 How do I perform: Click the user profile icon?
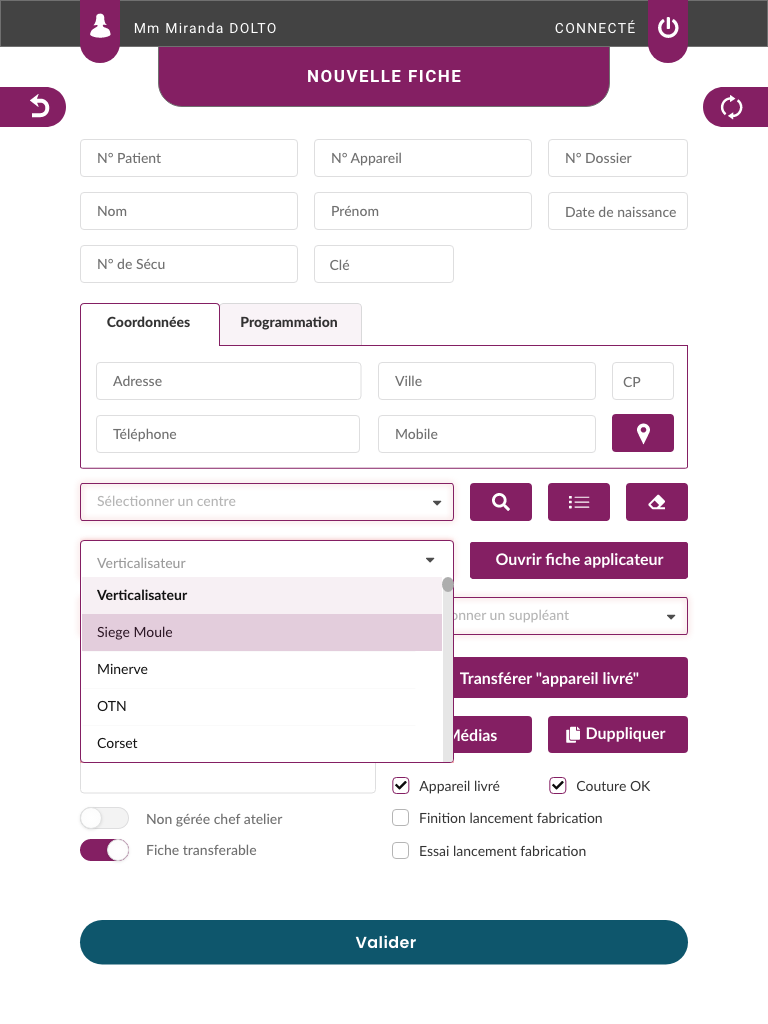click(x=100, y=27)
